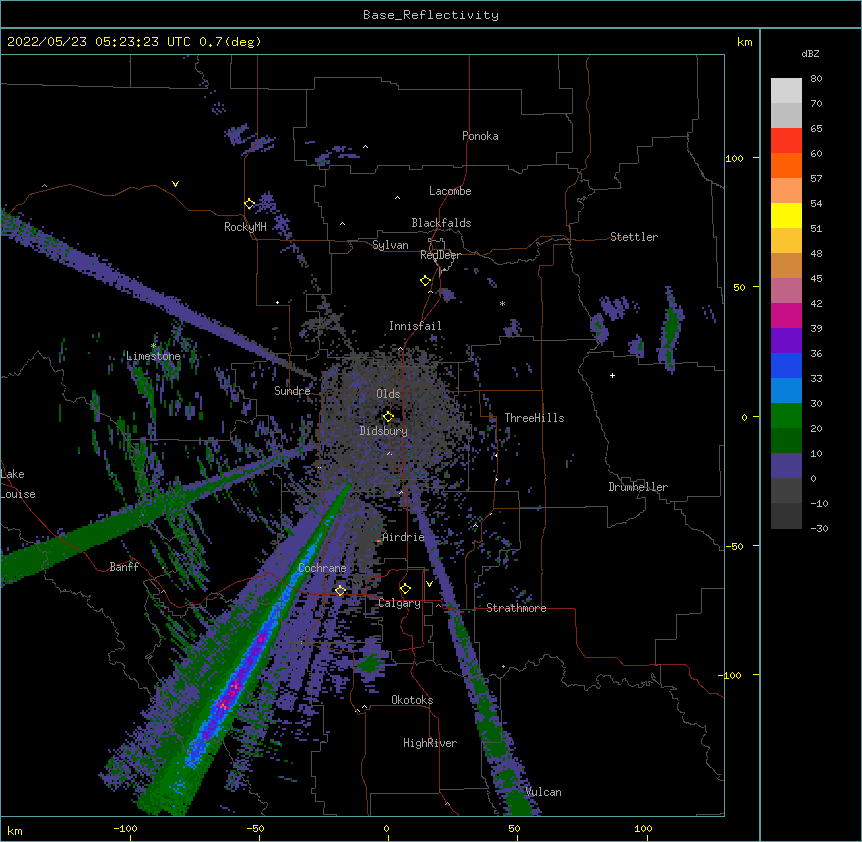Click the Drumheller town label

click(638, 487)
